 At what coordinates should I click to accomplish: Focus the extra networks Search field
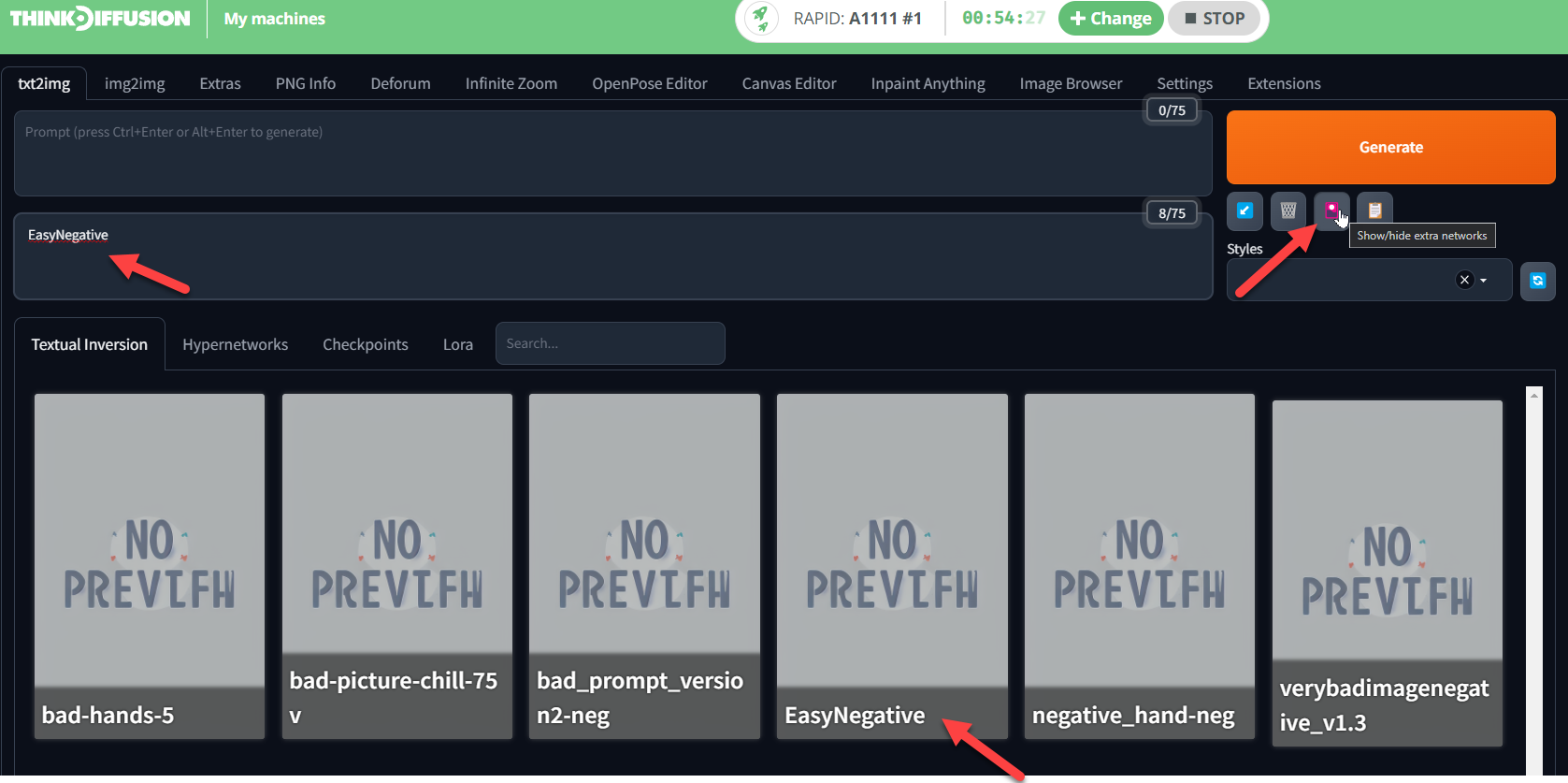pyautogui.click(x=610, y=343)
